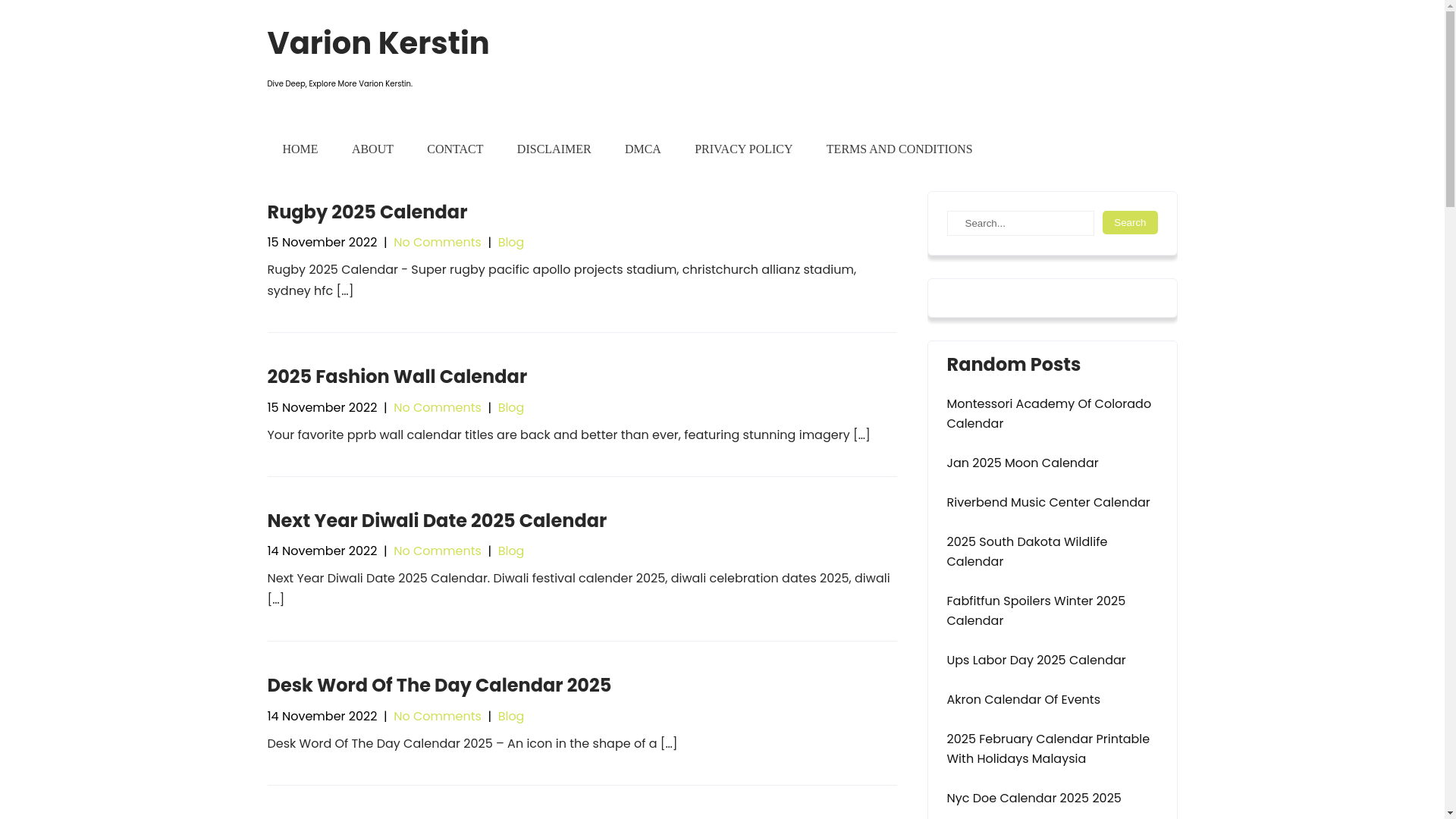Open the PRIVACY POLICY page
The image size is (1456, 819).
point(743,149)
